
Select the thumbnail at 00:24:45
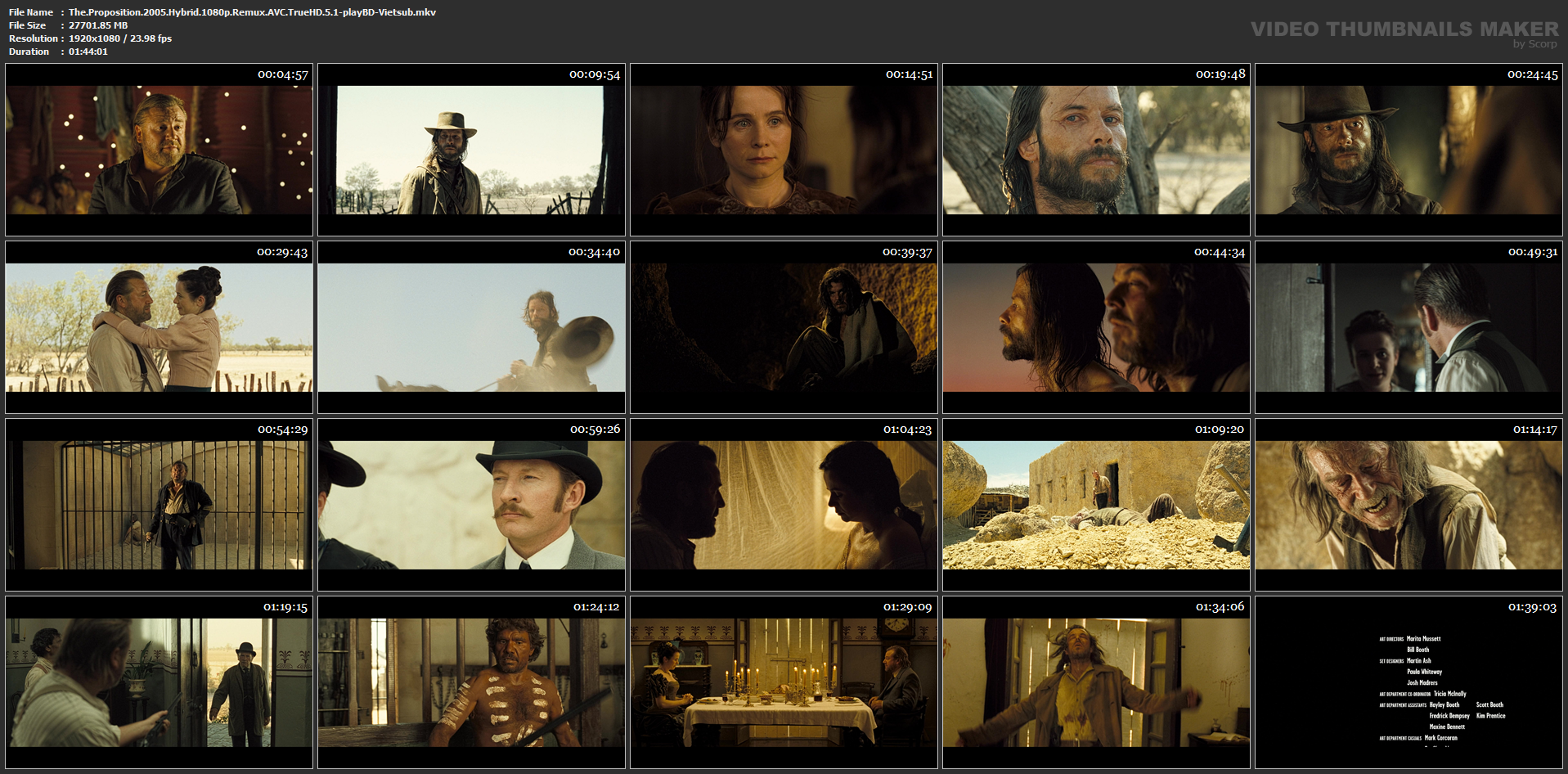(1409, 150)
